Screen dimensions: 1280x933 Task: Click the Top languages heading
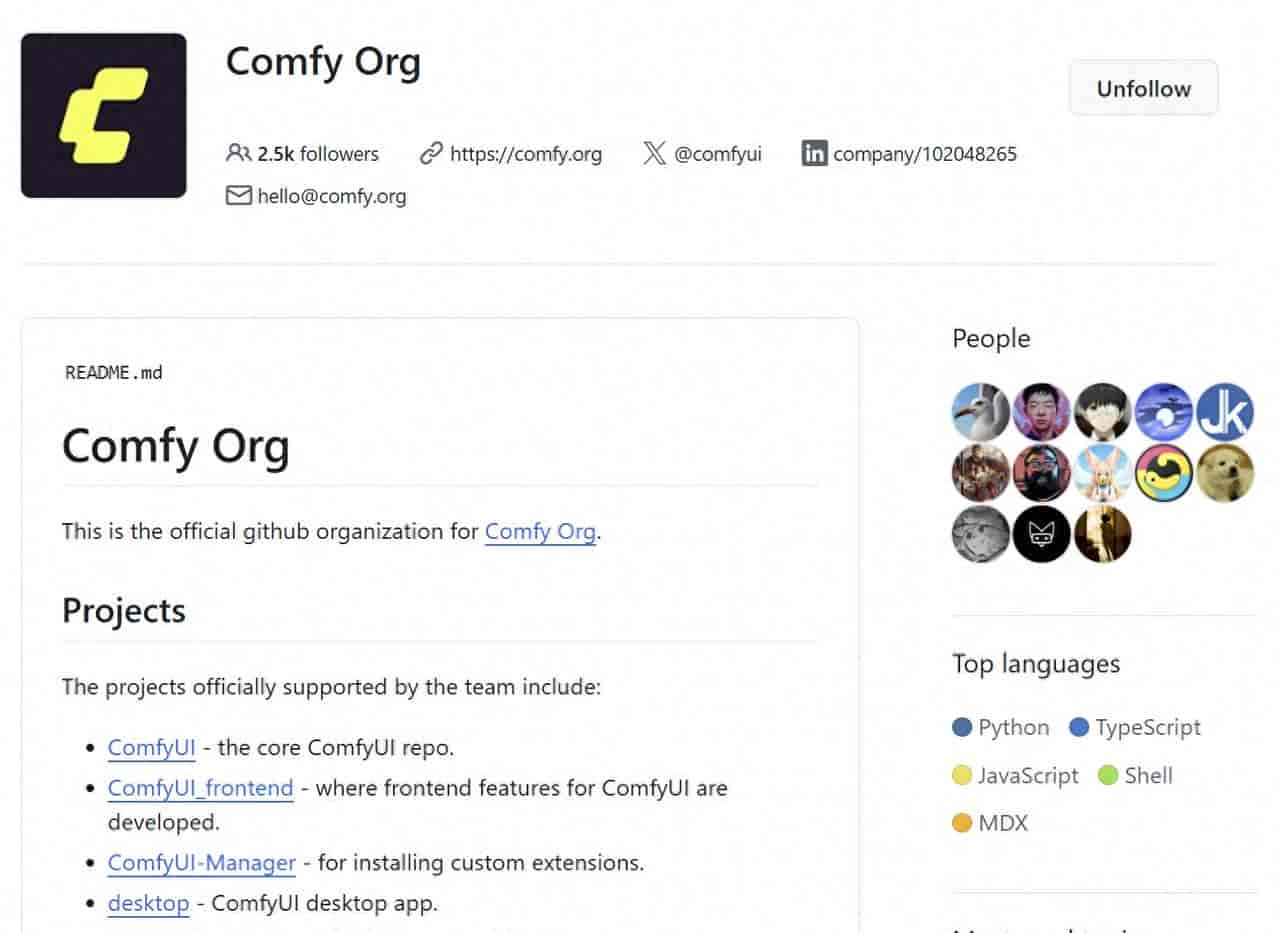1036,664
